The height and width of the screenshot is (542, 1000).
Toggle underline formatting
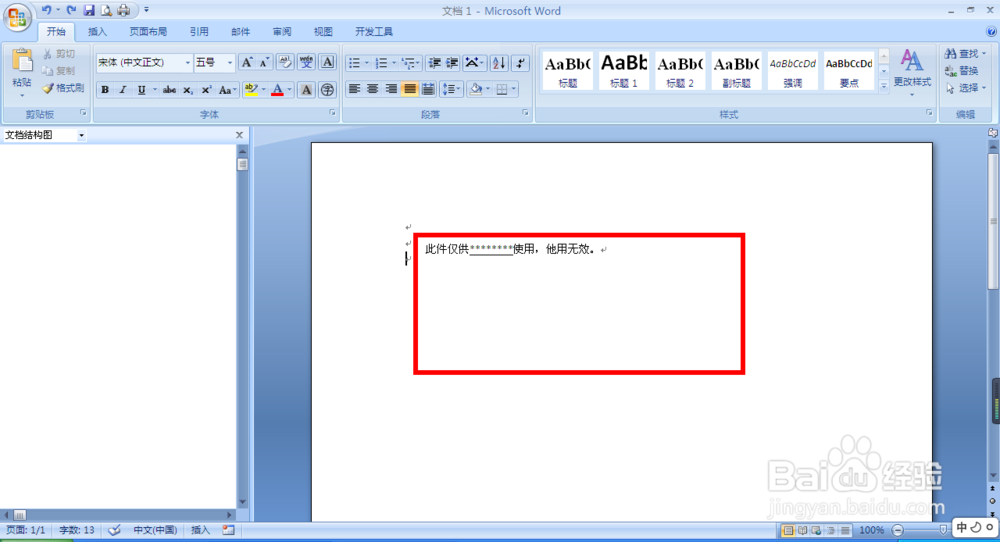tap(141, 91)
